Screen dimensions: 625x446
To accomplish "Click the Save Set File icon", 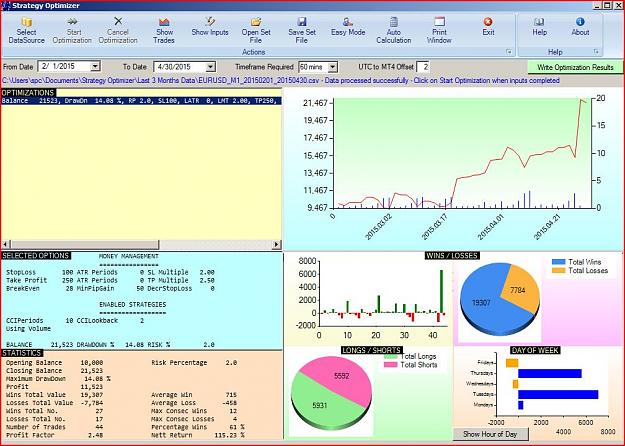I will tap(302, 22).
